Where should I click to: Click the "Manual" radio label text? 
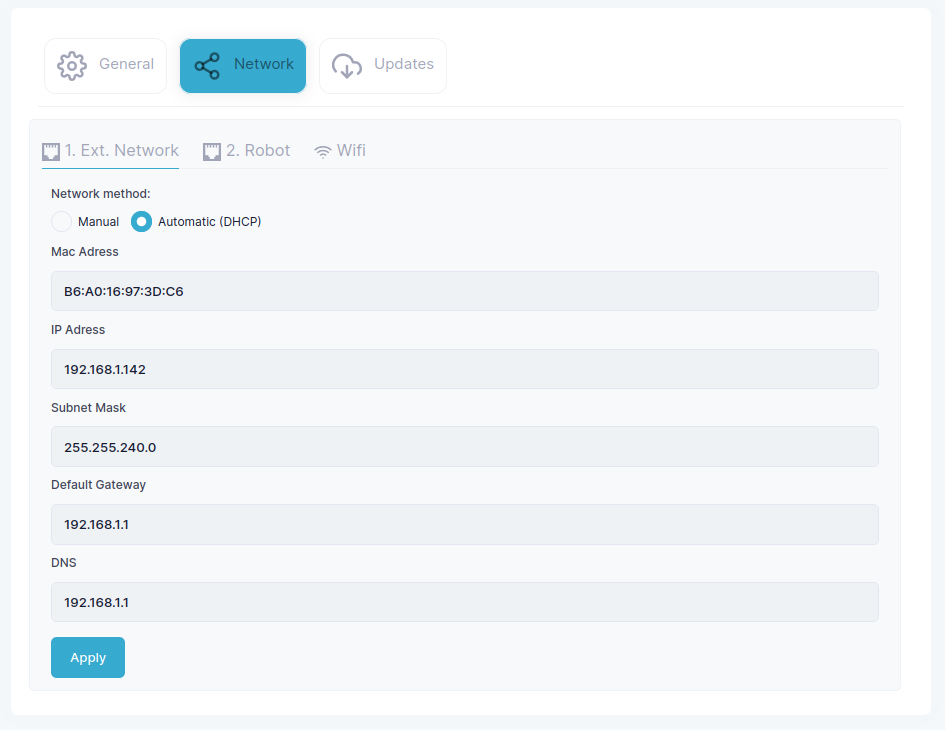click(98, 222)
